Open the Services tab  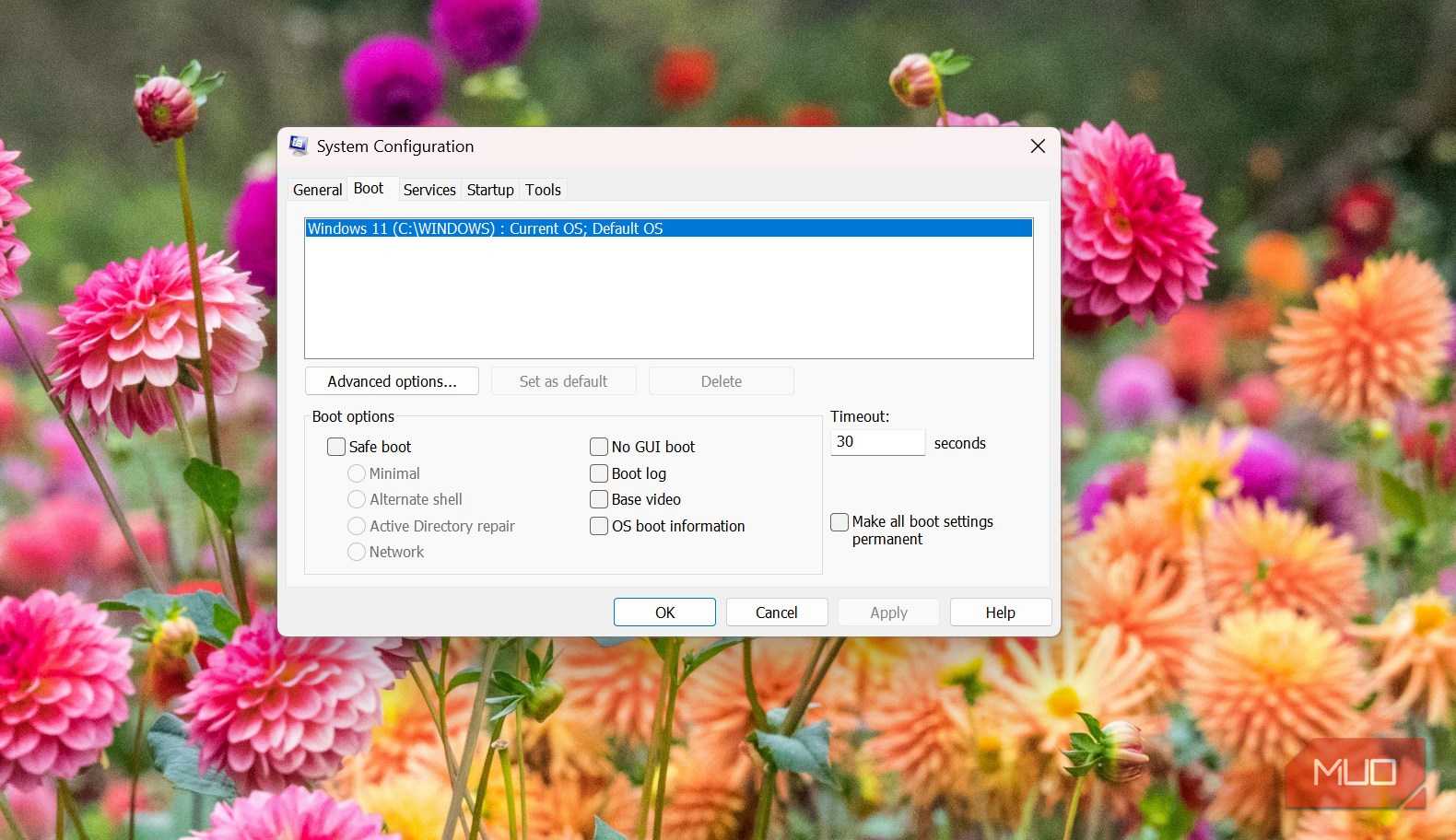429,190
